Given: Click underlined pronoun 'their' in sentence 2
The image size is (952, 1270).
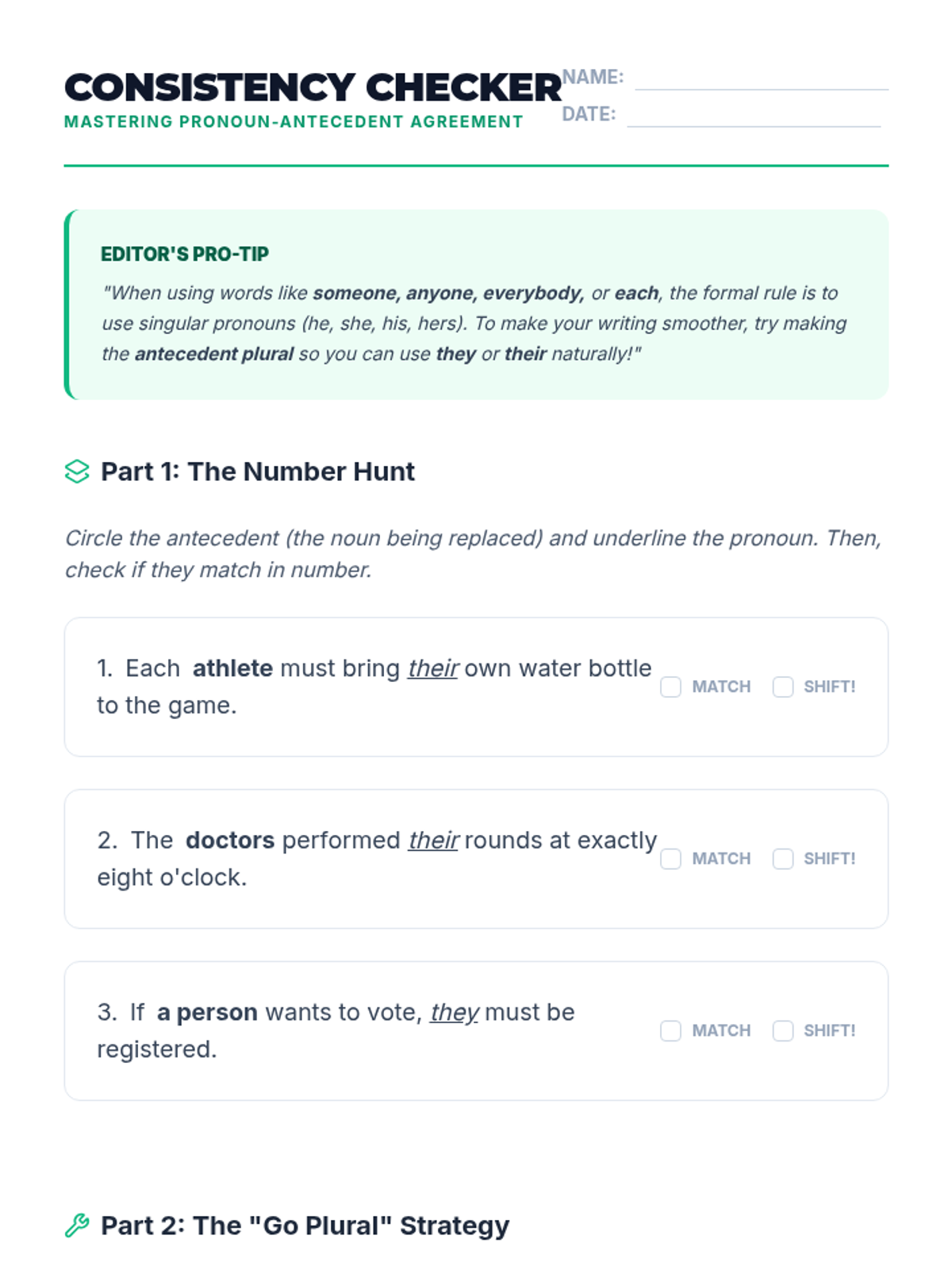Looking at the screenshot, I should [x=433, y=841].
